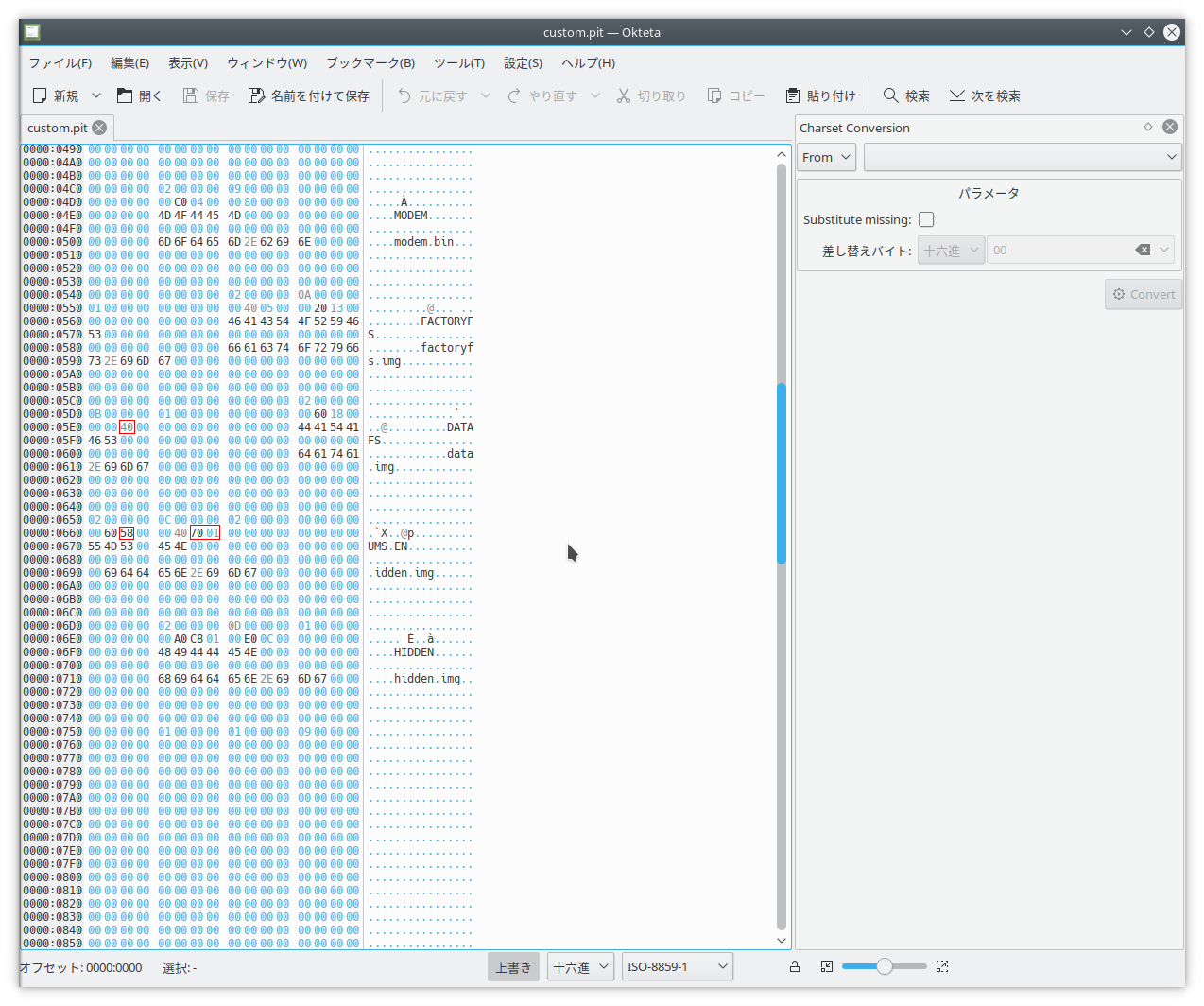
Task: Open the substitute byte value dropdown arrow
Action: click(x=1164, y=251)
